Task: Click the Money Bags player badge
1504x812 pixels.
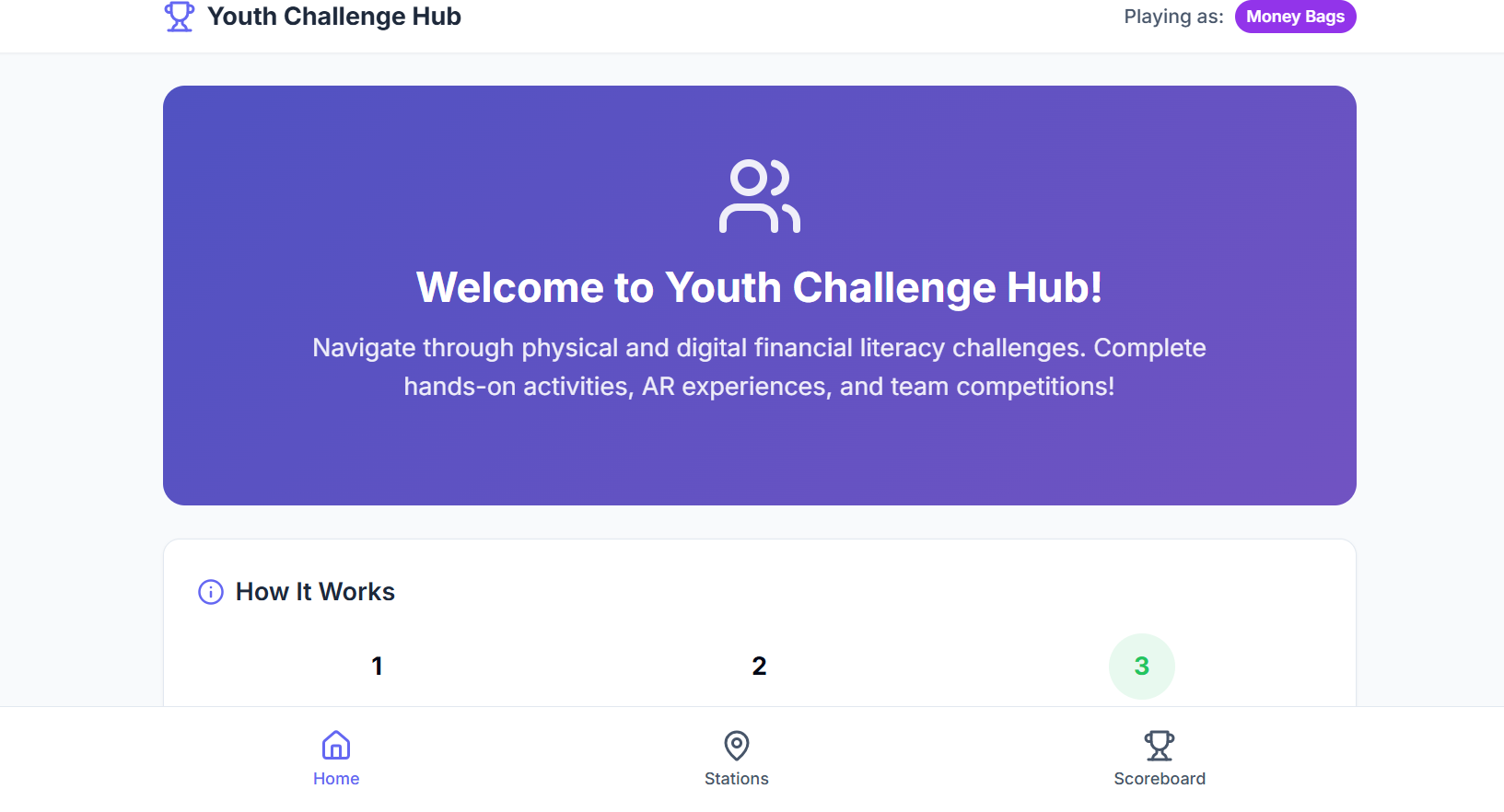Action: coord(1295,16)
